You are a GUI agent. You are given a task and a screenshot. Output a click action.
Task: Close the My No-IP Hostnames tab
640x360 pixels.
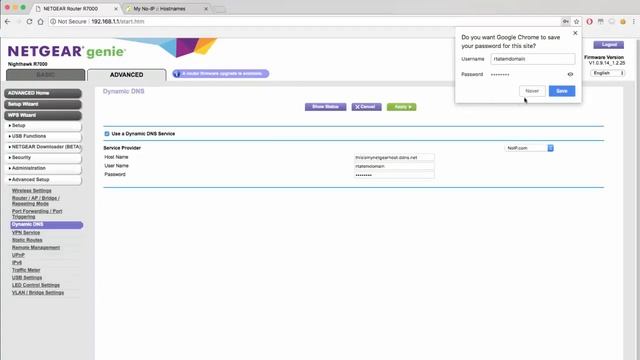point(206,9)
